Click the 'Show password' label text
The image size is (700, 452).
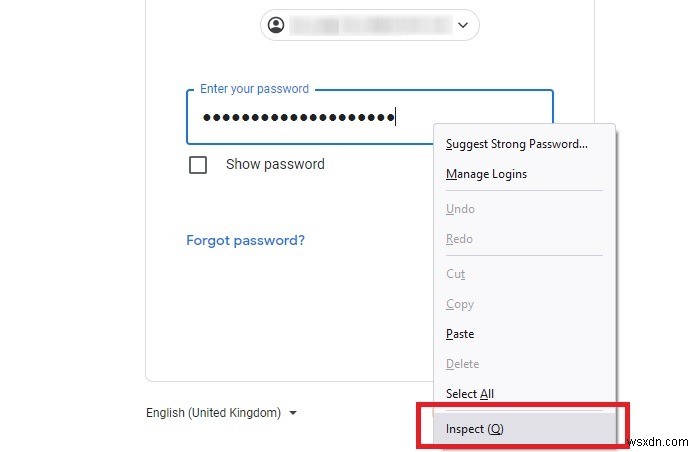pyautogui.click(x=275, y=164)
